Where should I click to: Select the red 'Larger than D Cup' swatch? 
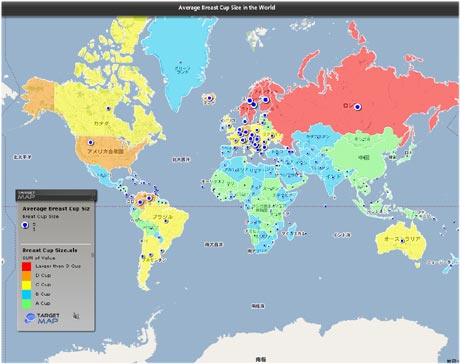click(x=26, y=266)
